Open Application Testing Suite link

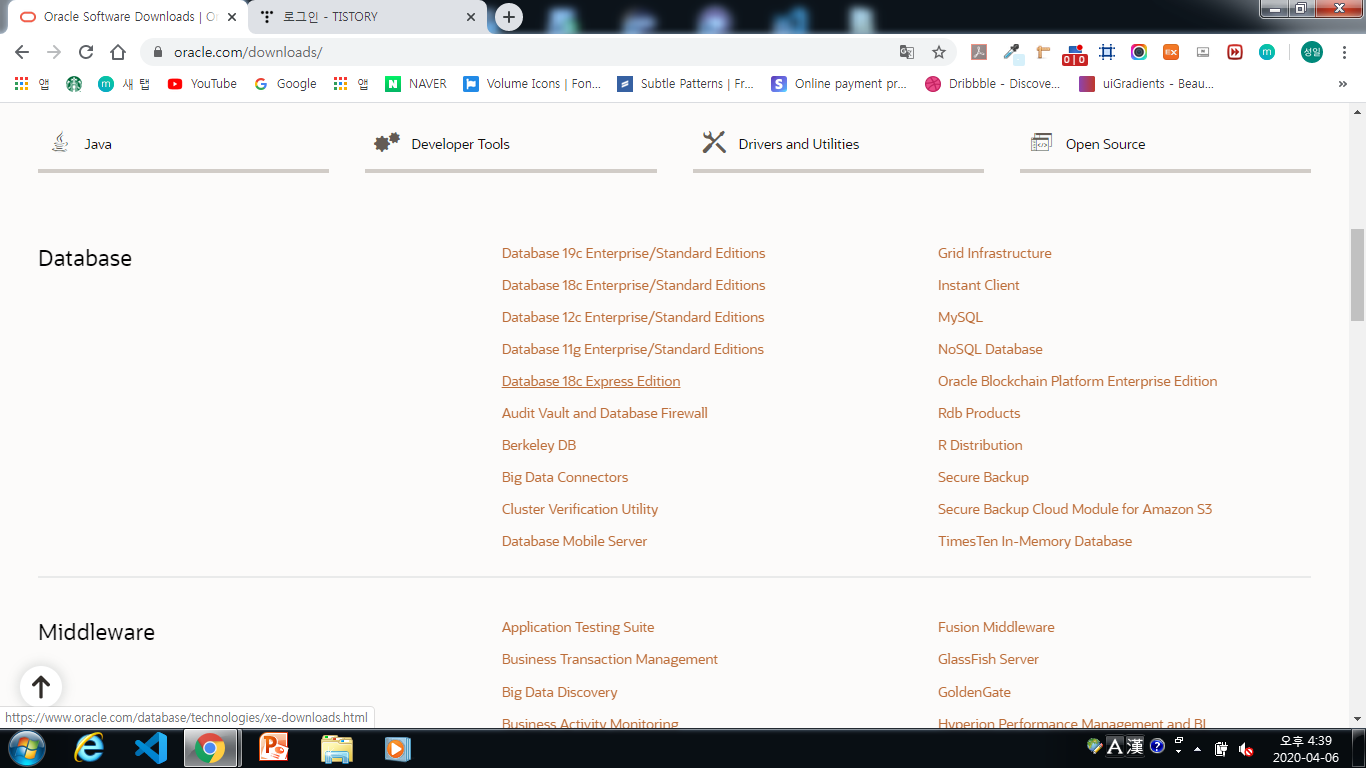point(578,627)
